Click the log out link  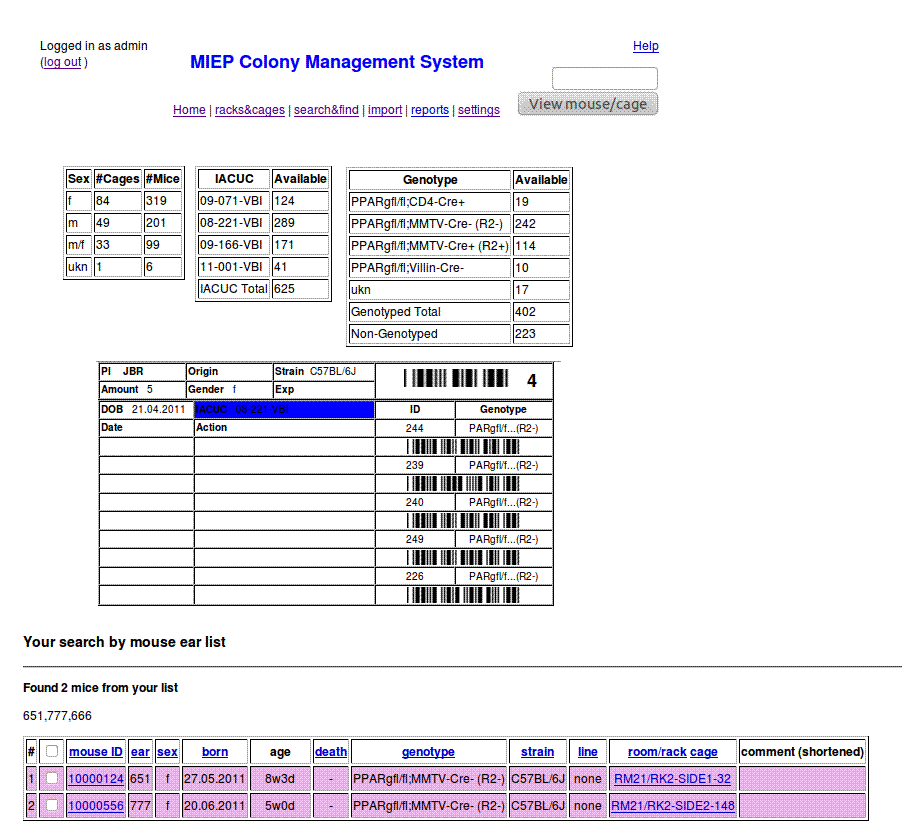(x=63, y=62)
